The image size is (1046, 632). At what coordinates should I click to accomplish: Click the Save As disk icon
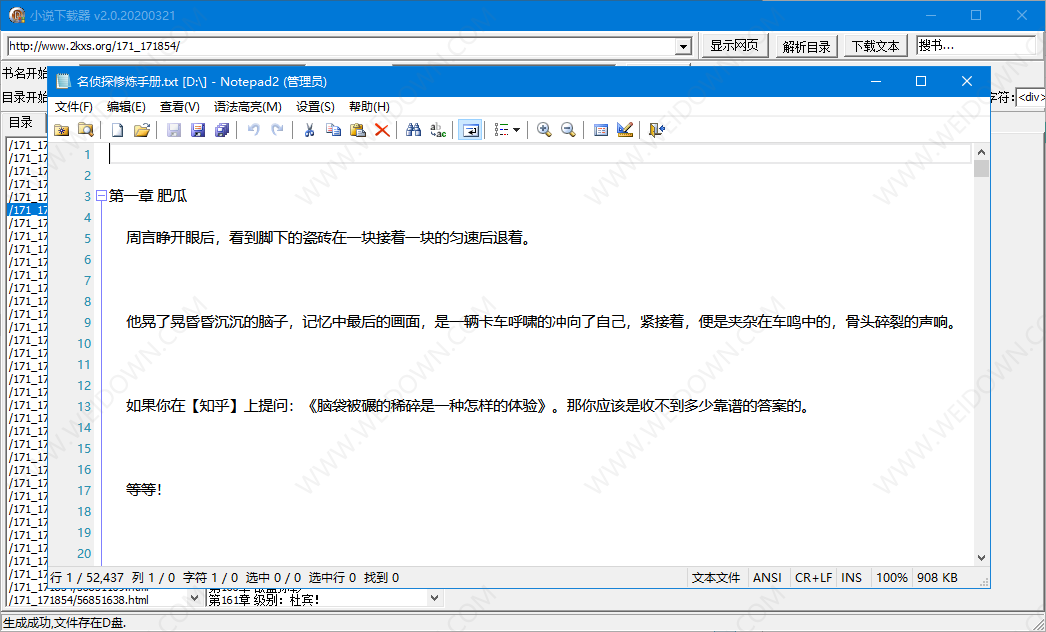pyautogui.click(x=197, y=130)
